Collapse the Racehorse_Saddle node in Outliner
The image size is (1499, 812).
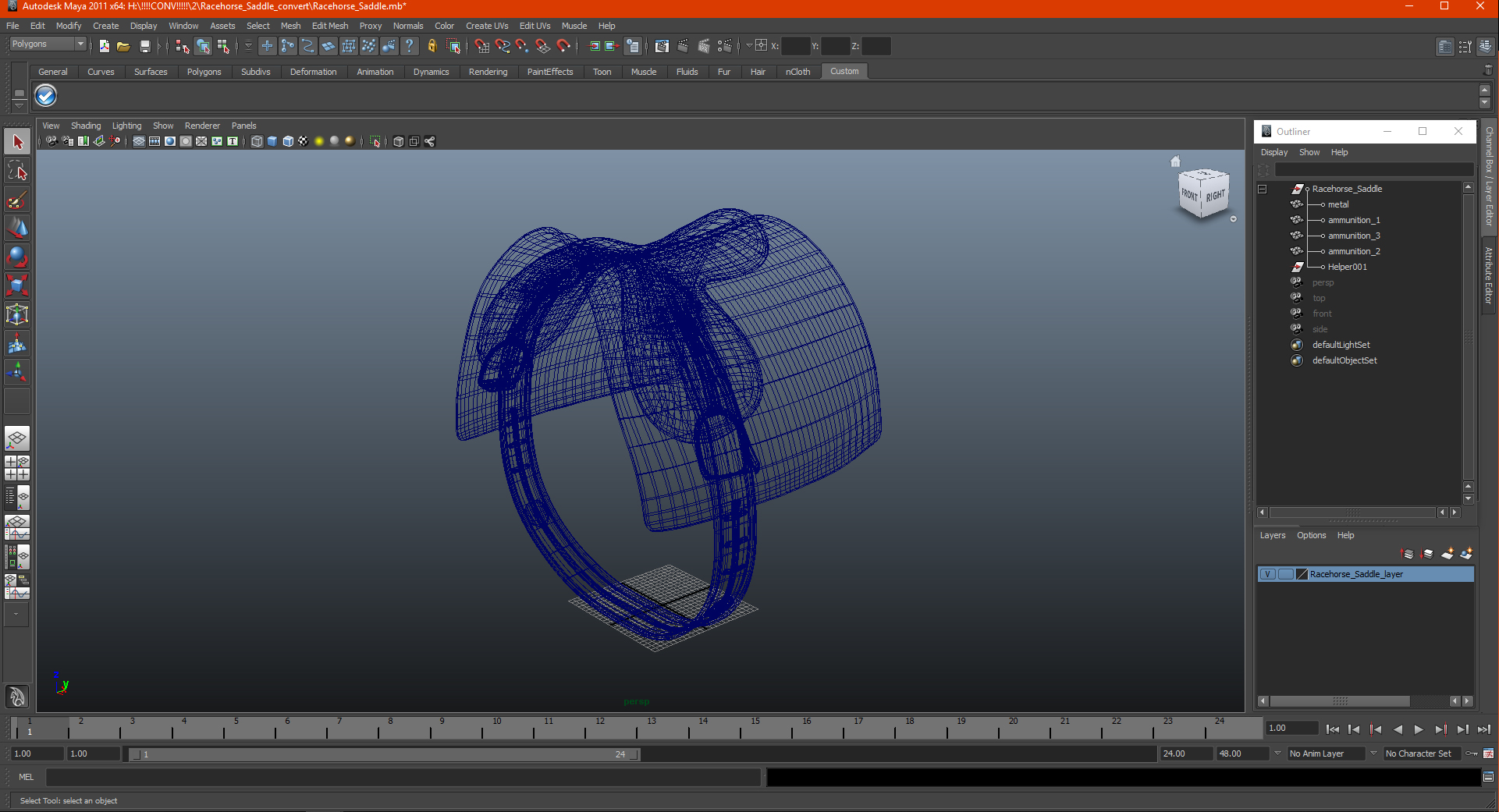click(x=1262, y=189)
